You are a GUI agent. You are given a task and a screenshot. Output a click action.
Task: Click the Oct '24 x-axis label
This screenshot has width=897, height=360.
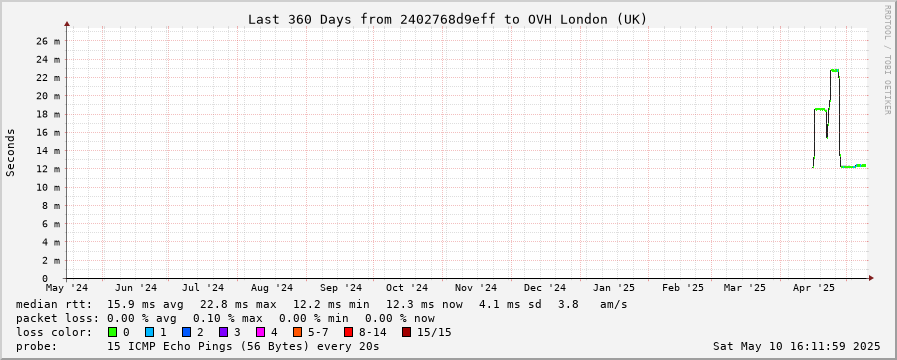coord(407,288)
